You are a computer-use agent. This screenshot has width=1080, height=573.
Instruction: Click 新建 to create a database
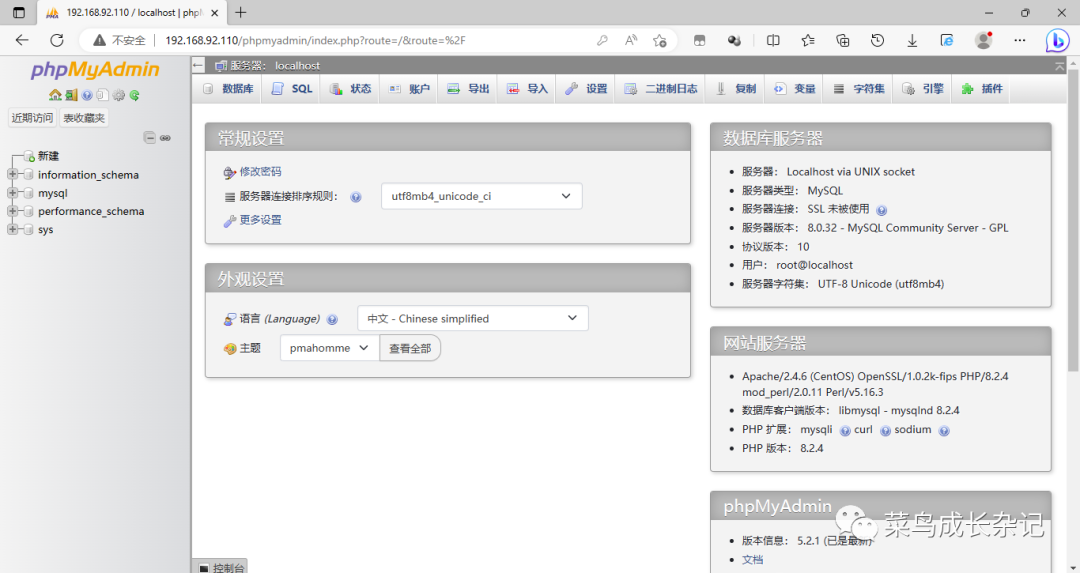point(48,156)
